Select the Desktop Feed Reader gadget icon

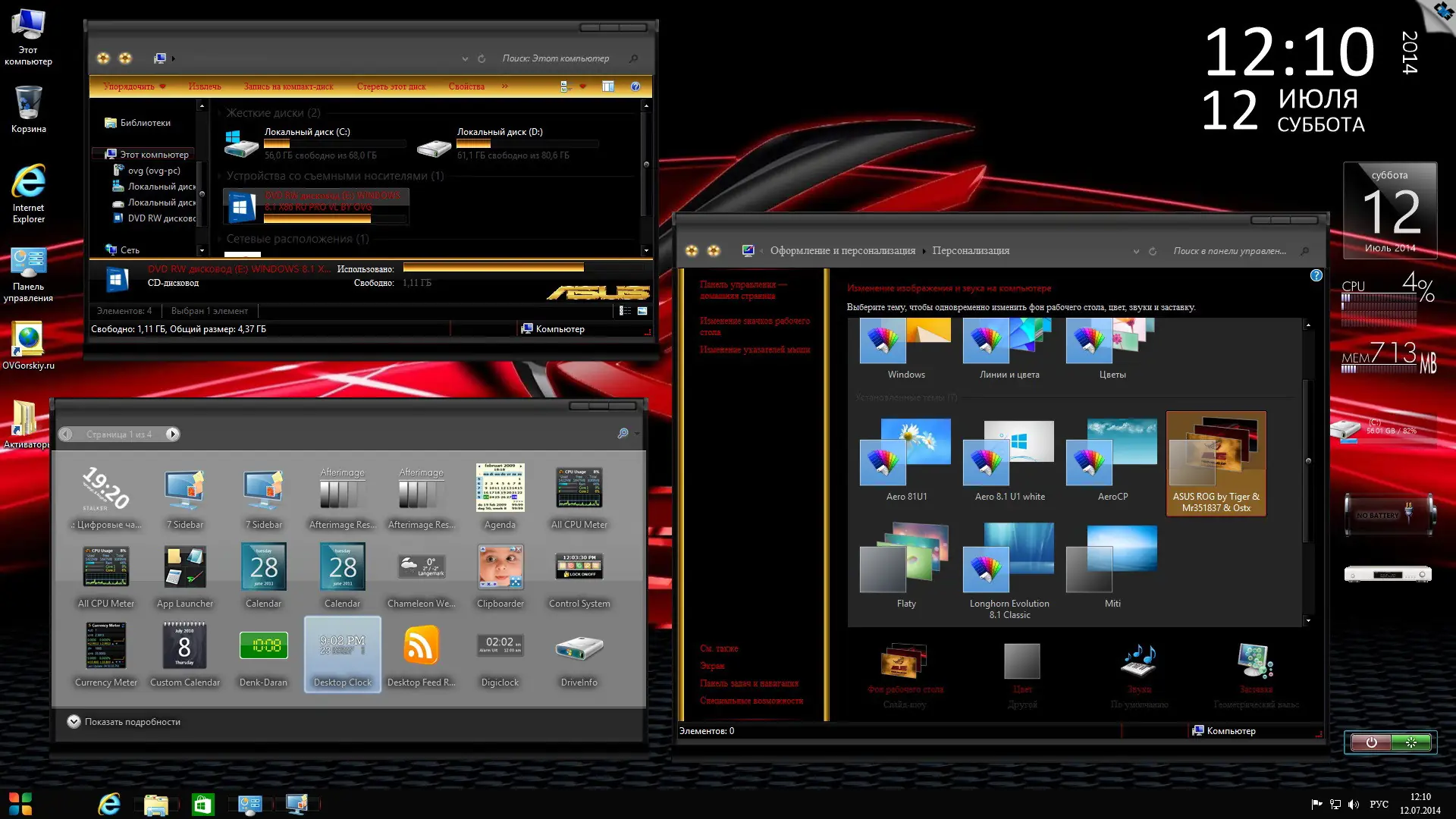[421, 646]
